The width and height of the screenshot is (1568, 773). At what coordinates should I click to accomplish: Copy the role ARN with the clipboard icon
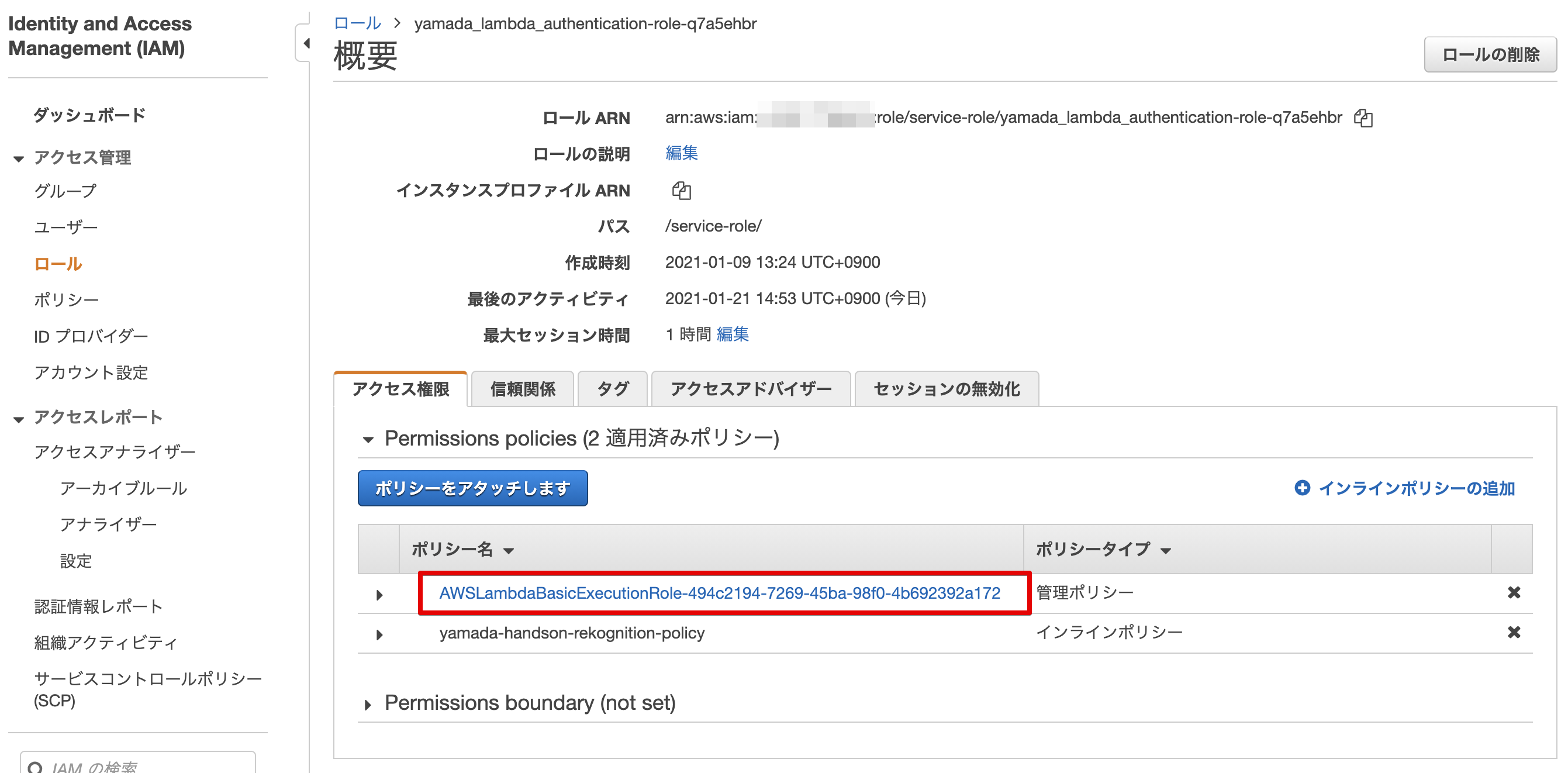1363,118
